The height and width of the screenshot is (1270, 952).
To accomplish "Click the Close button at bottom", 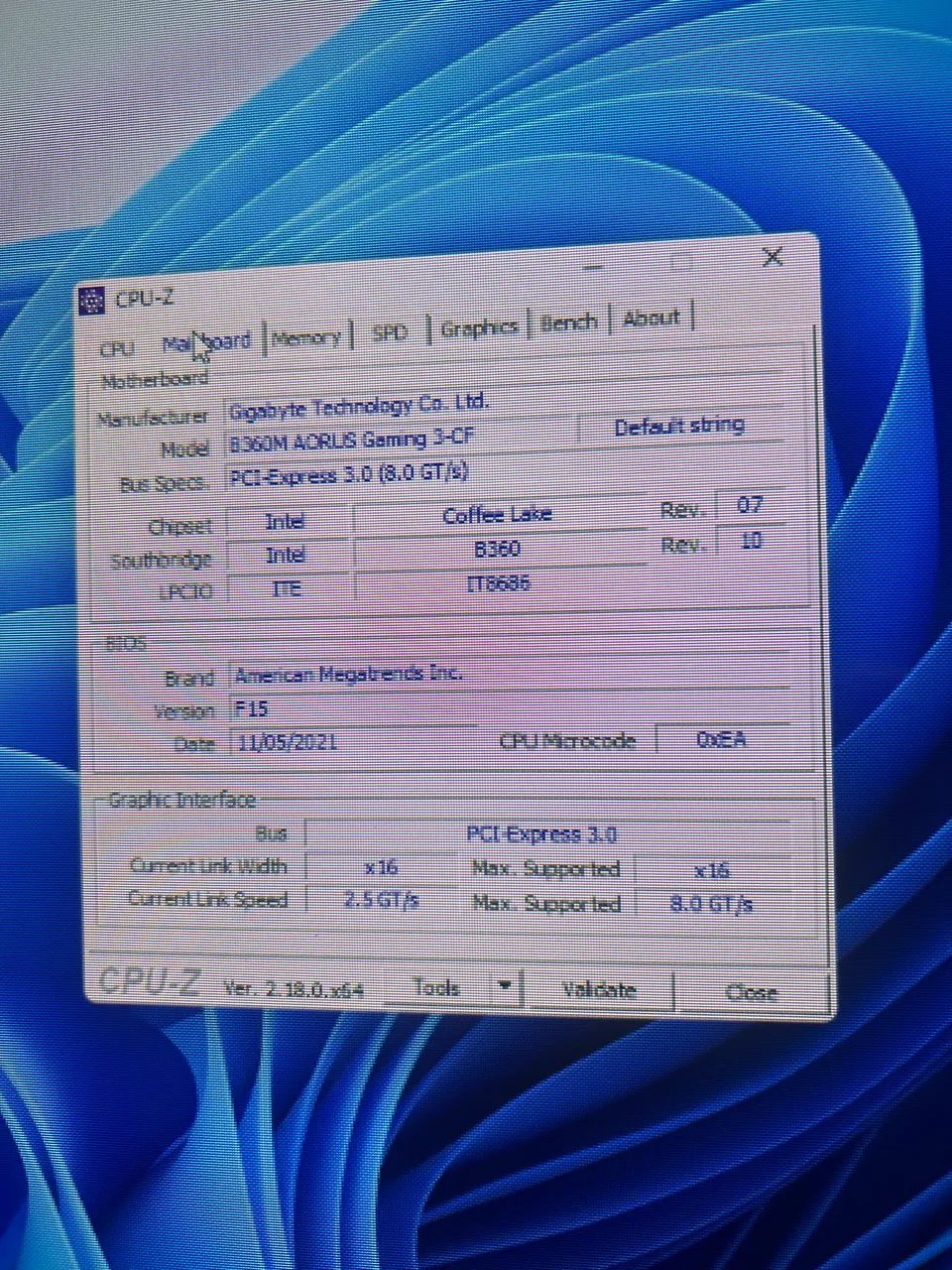I will (751, 992).
